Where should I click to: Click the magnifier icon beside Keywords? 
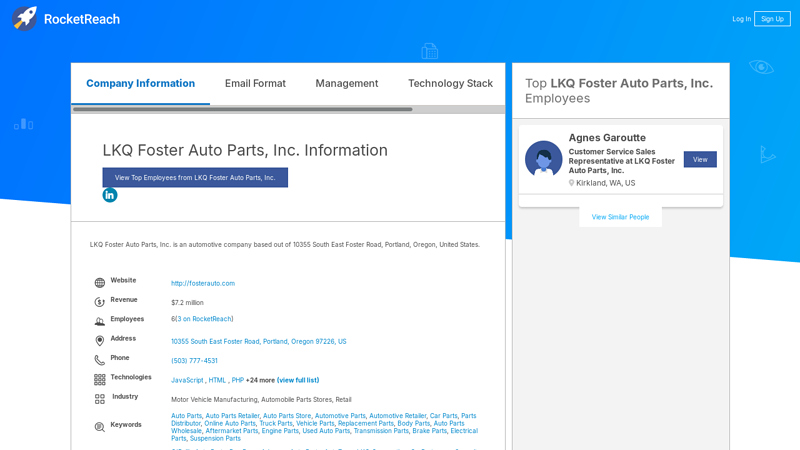click(99, 427)
